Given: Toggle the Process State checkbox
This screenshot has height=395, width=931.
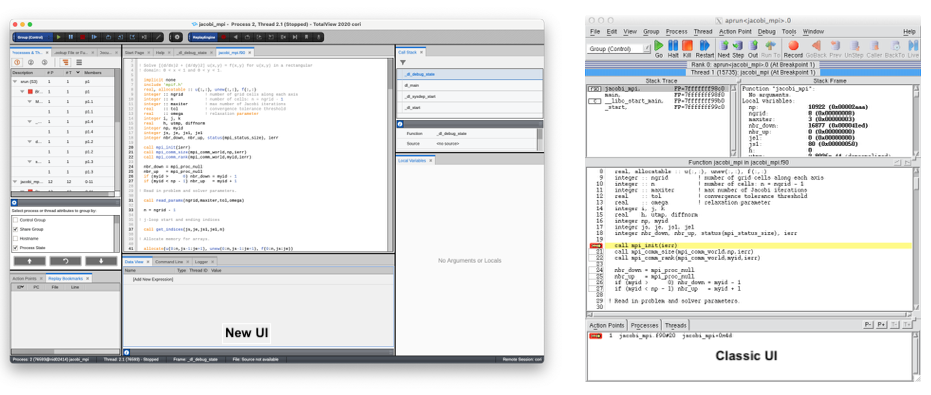Looking at the screenshot, I should coord(16,248).
